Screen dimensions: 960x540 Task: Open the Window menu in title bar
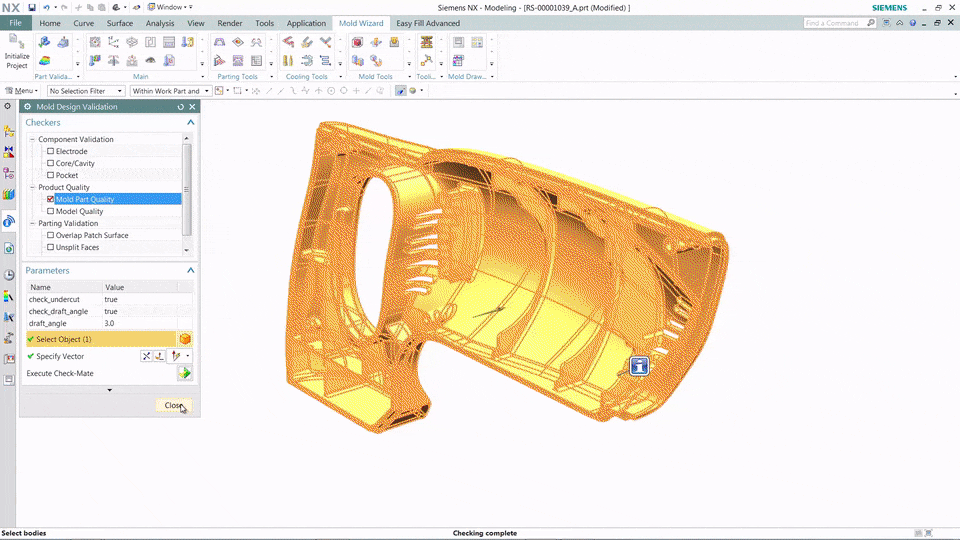(x=170, y=7)
